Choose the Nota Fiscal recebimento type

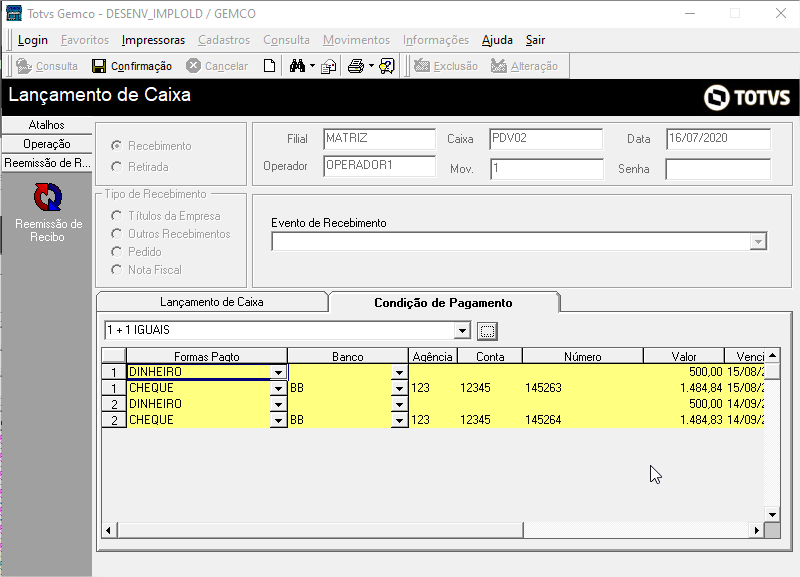click(x=116, y=270)
